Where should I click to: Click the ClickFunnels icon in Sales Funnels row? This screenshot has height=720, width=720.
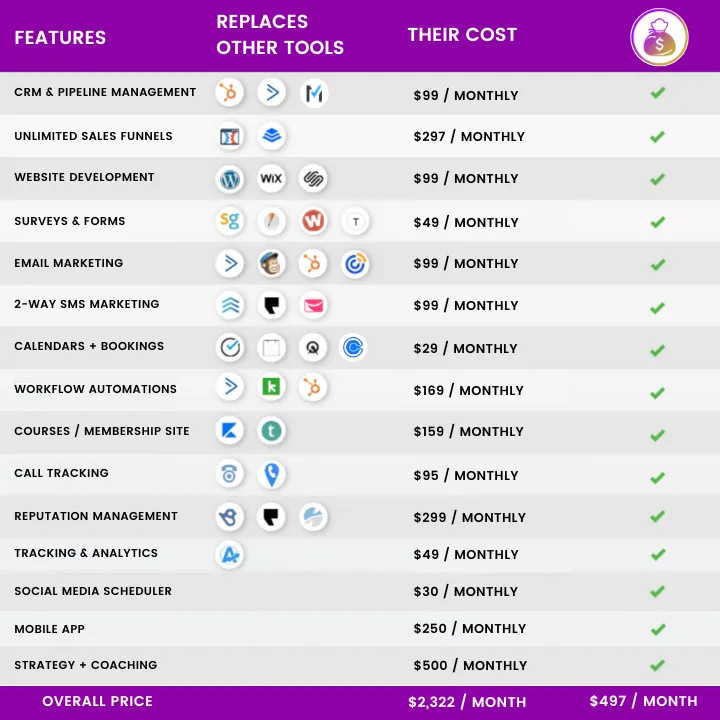[230, 136]
